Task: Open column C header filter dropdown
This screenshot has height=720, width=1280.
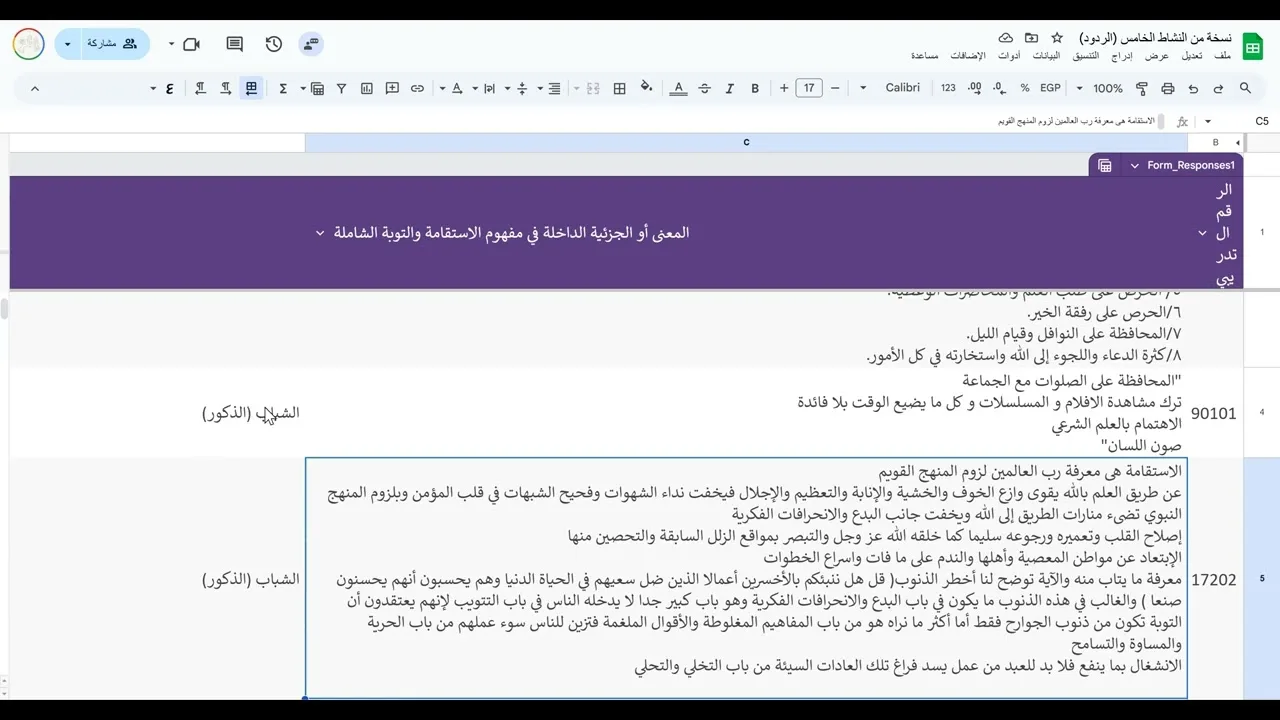Action: click(320, 233)
